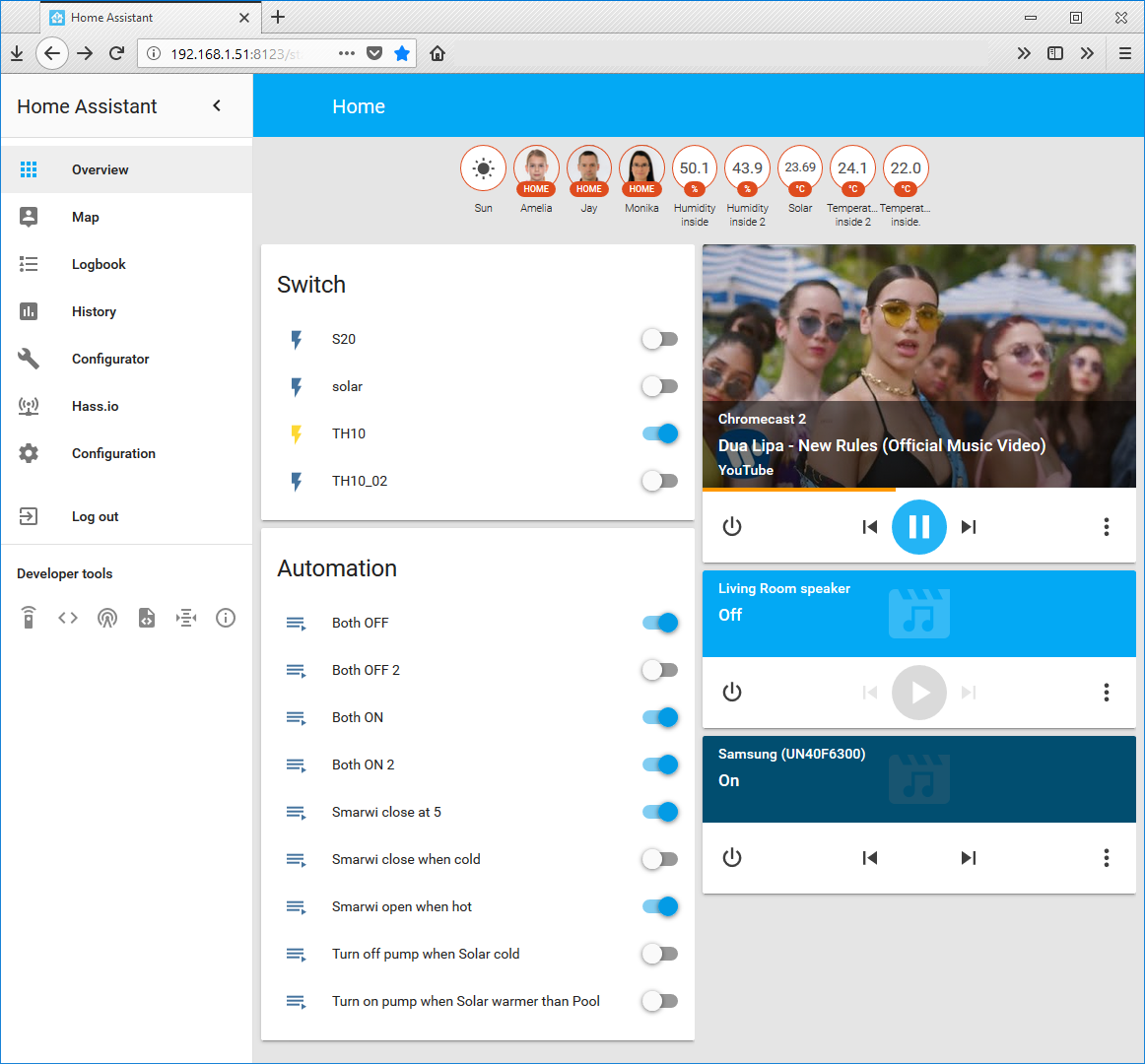Image resolution: width=1145 pixels, height=1064 pixels.
Task: Open Jay's presence badge
Action: 589,168
